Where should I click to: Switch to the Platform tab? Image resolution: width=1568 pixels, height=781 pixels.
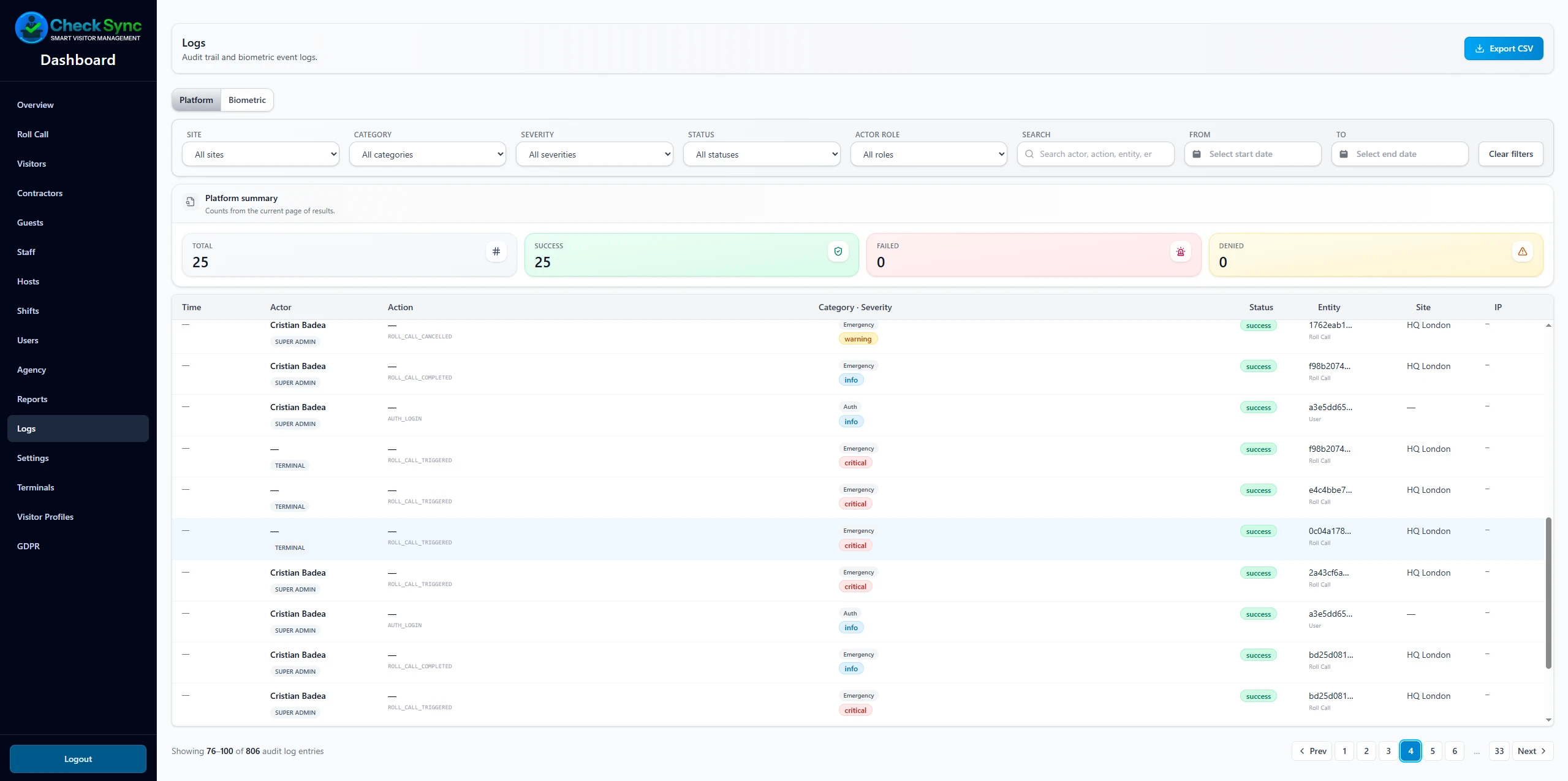196,100
